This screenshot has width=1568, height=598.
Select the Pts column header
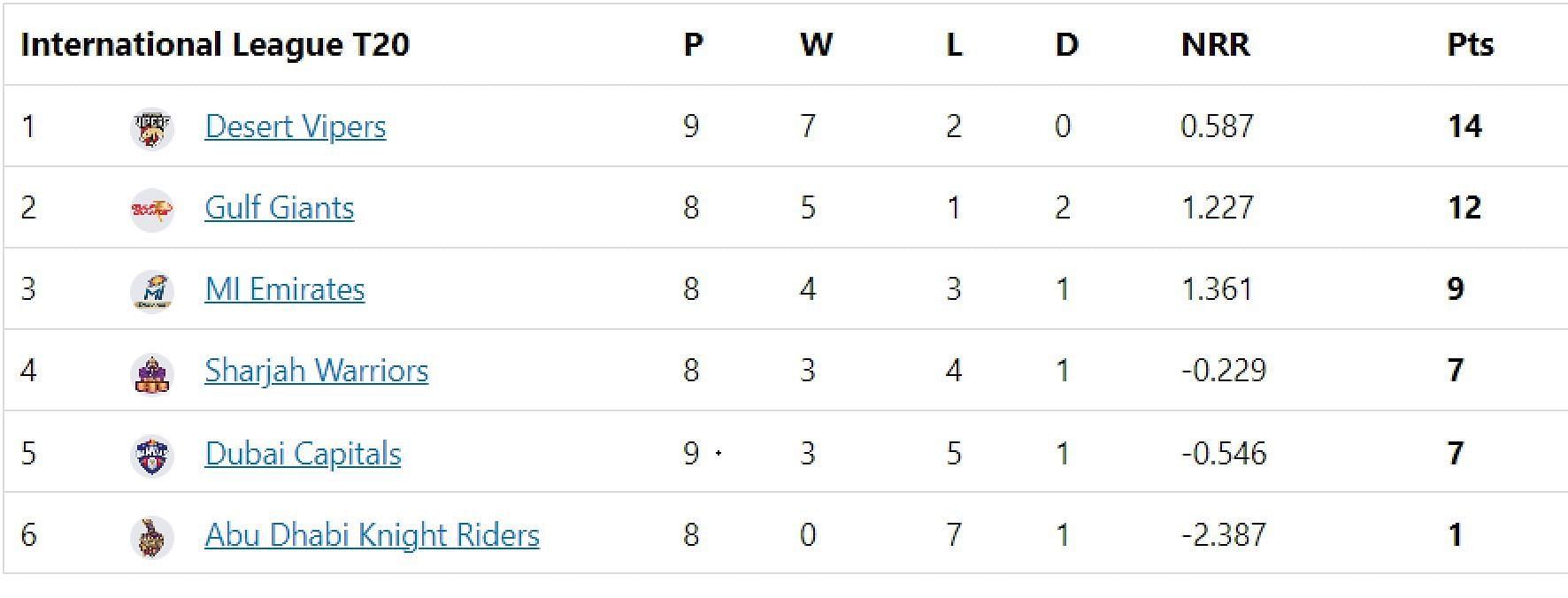(1471, 44)
